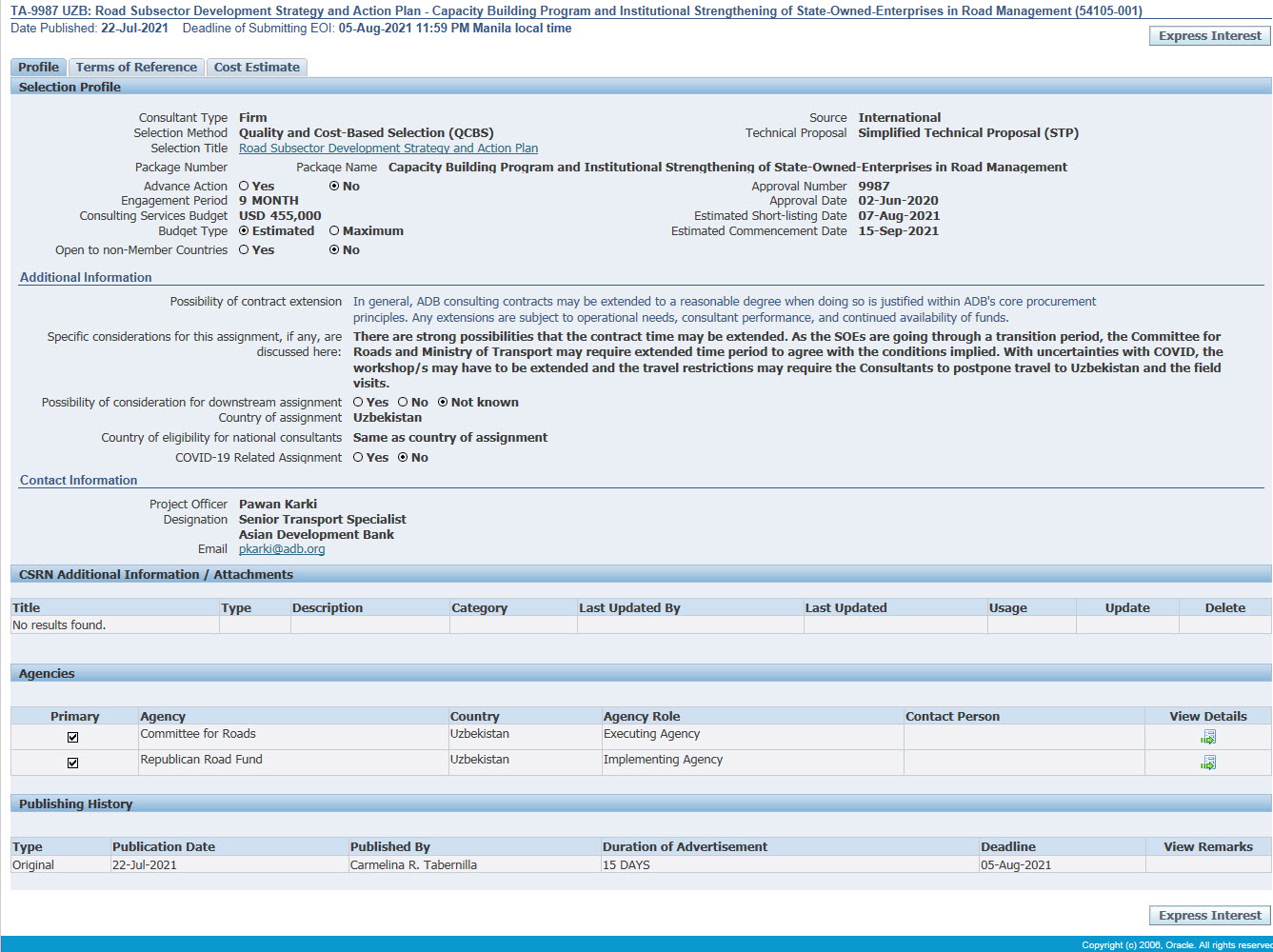
Task: Open Road Subsector Development Strategy link
Action: (388, 149)
